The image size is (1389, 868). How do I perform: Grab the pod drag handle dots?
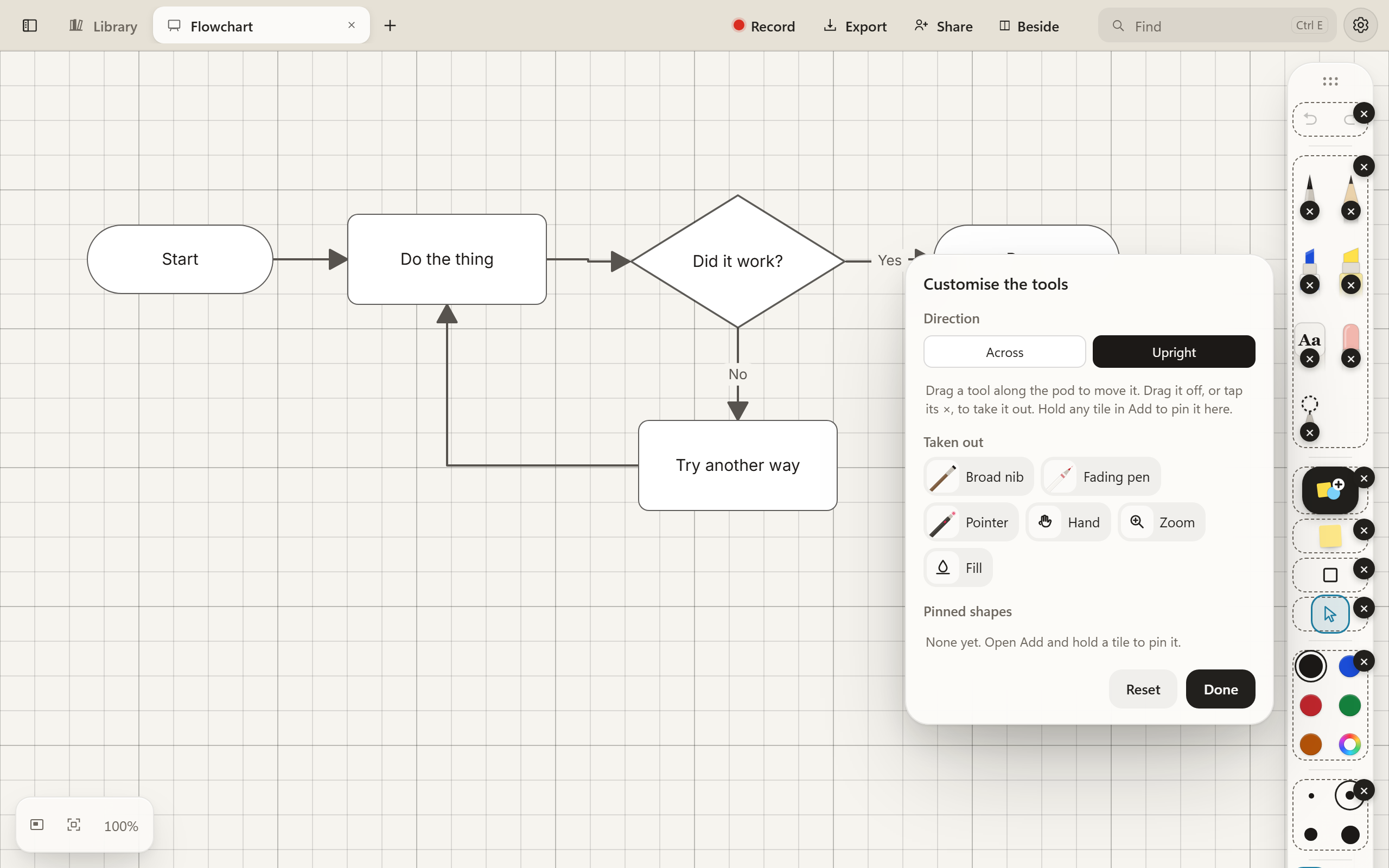[1330, 81]
